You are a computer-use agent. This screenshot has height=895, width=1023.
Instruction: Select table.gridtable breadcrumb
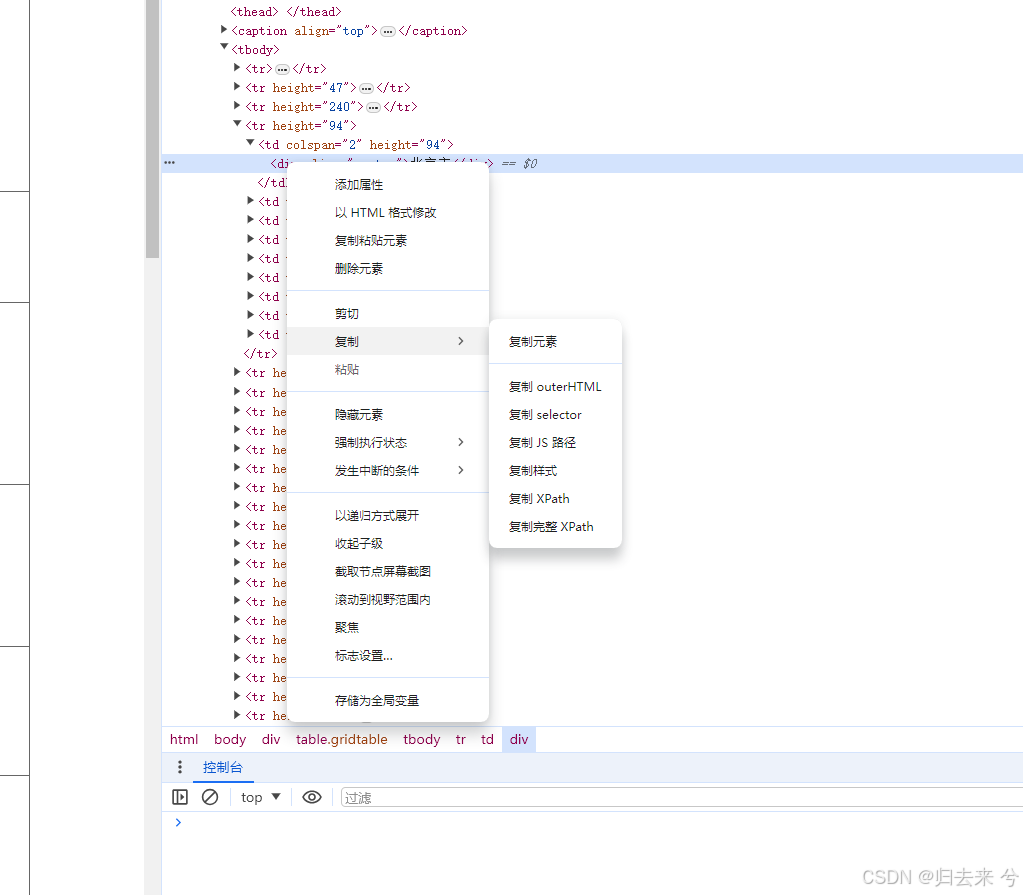[x=341, y=740]
